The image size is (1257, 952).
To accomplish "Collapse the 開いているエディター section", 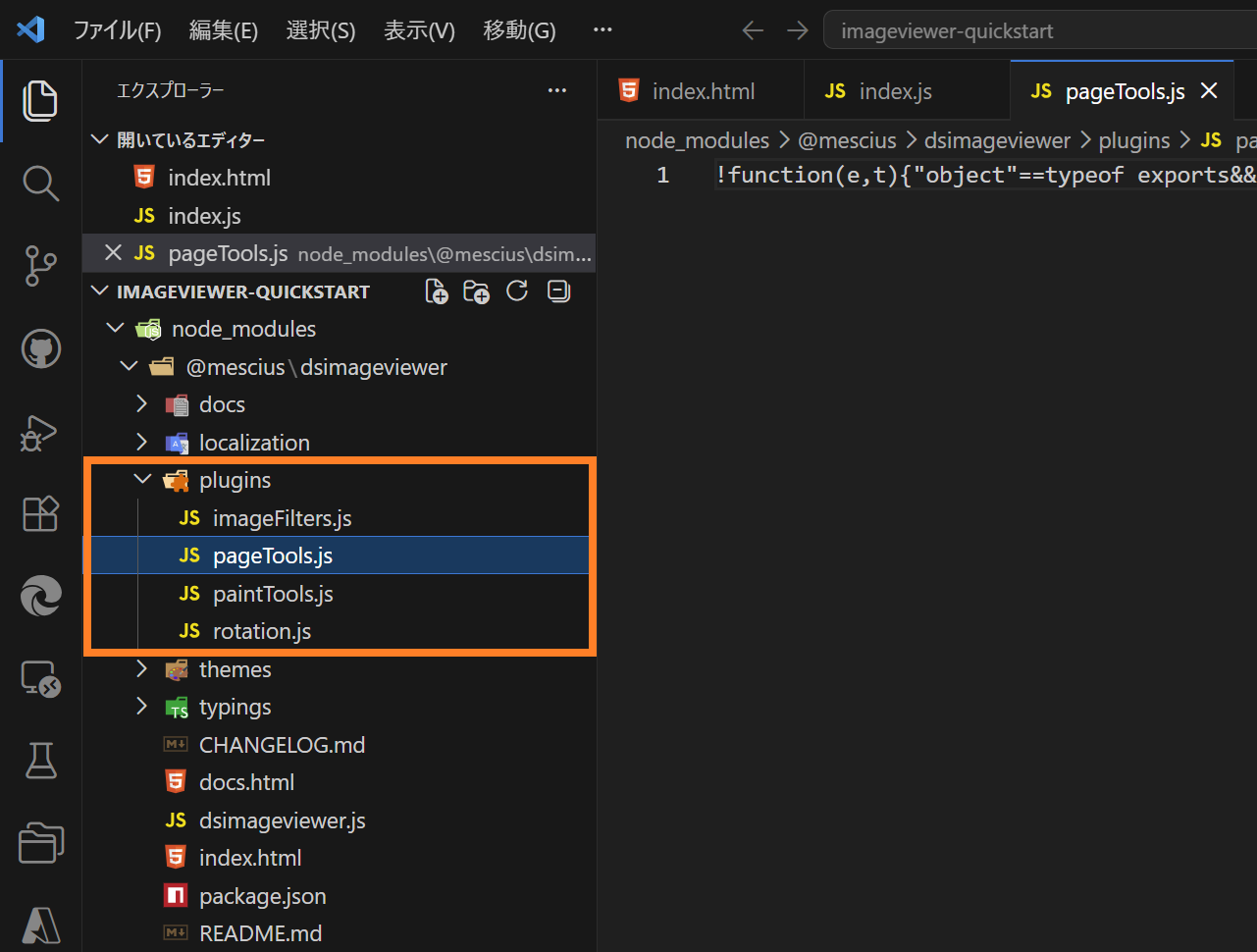I will pos(99,139).
